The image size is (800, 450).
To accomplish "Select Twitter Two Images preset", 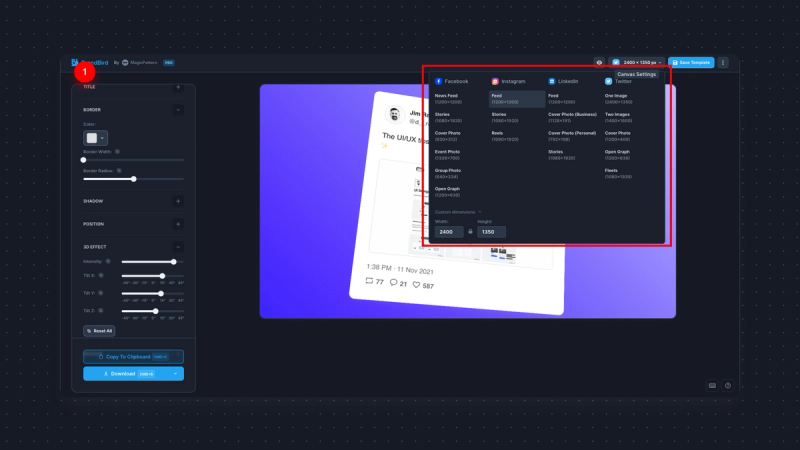I will [x=618, y=117].
